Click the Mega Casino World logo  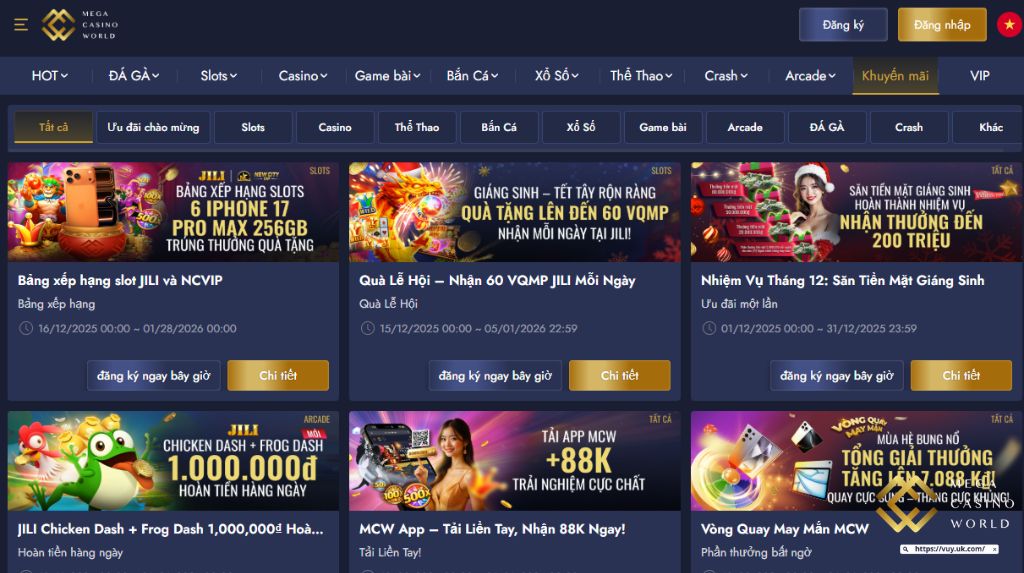click(x=80, y=25)
